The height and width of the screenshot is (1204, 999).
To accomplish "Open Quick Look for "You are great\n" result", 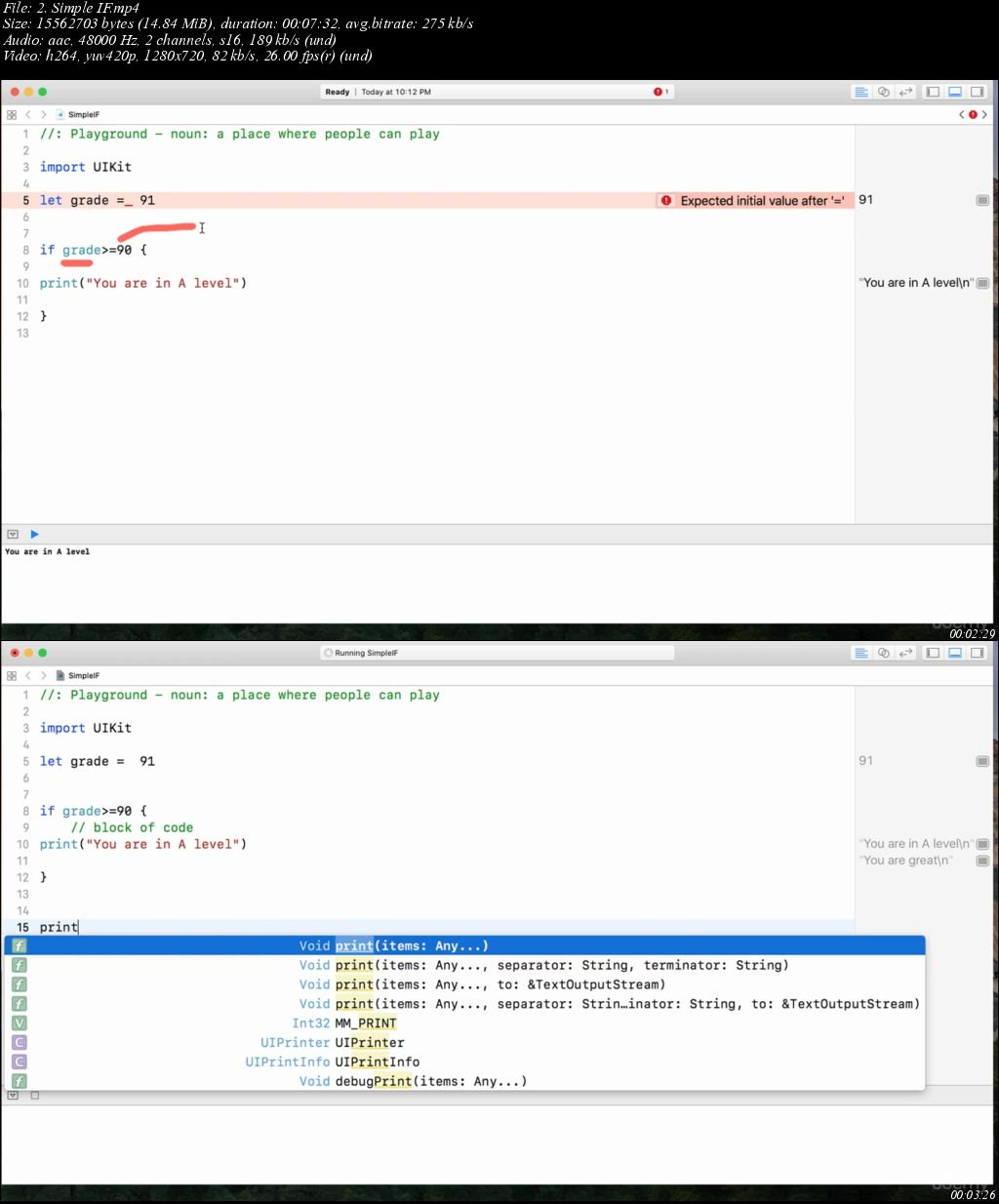I will point(982,861).
